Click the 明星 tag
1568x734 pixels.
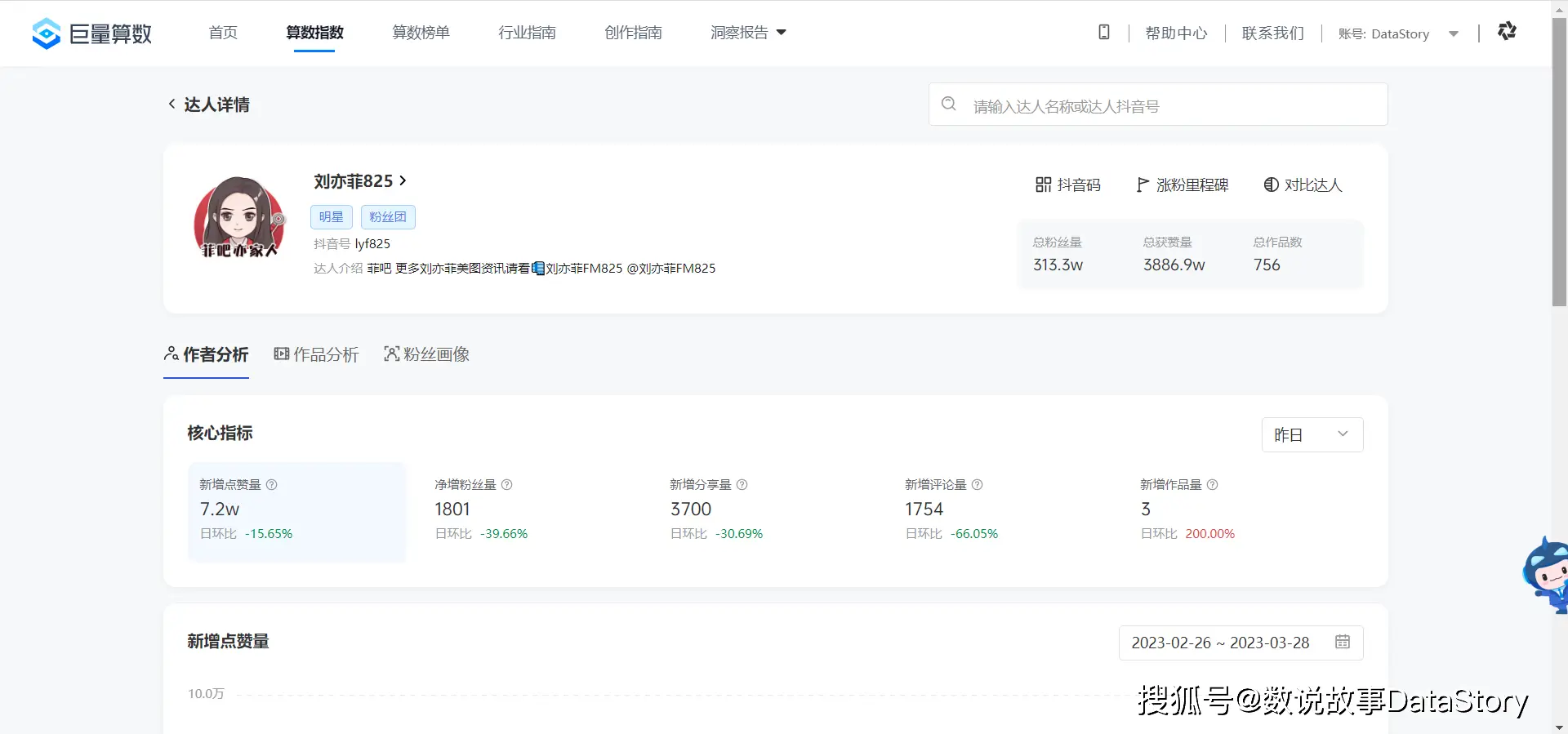coord(331,216)
